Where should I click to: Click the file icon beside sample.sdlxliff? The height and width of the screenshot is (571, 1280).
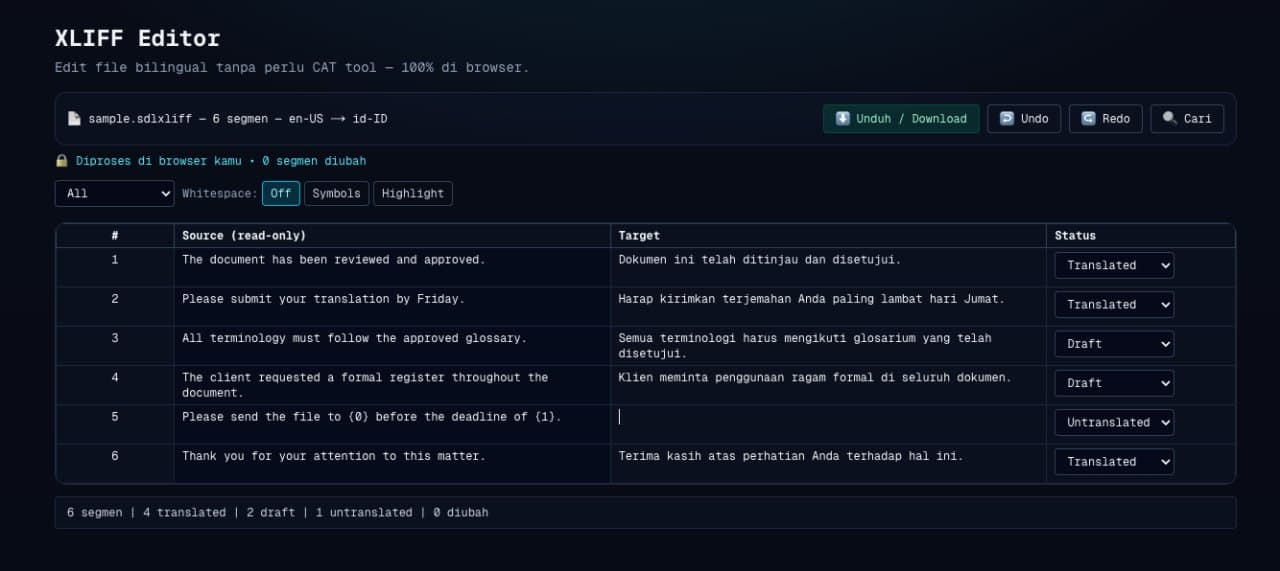point(74,118)
